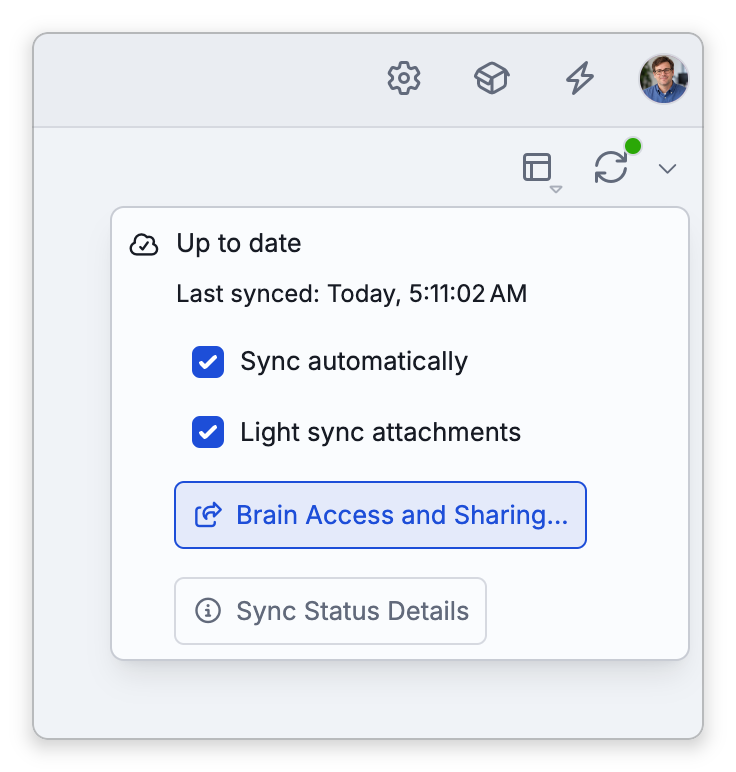The image size is (736, 772).
Task: Click the 3D box icon
Action: click(491, 78)
